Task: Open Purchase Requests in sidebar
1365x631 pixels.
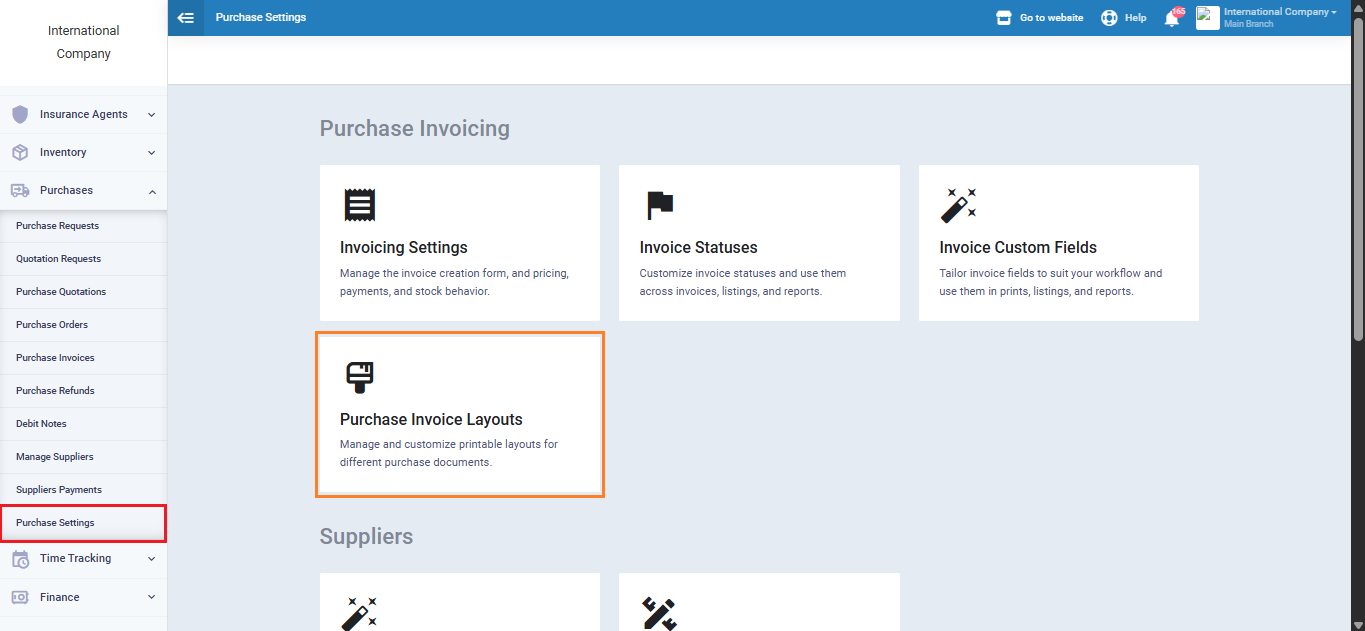Action: (x=57, y=226)
